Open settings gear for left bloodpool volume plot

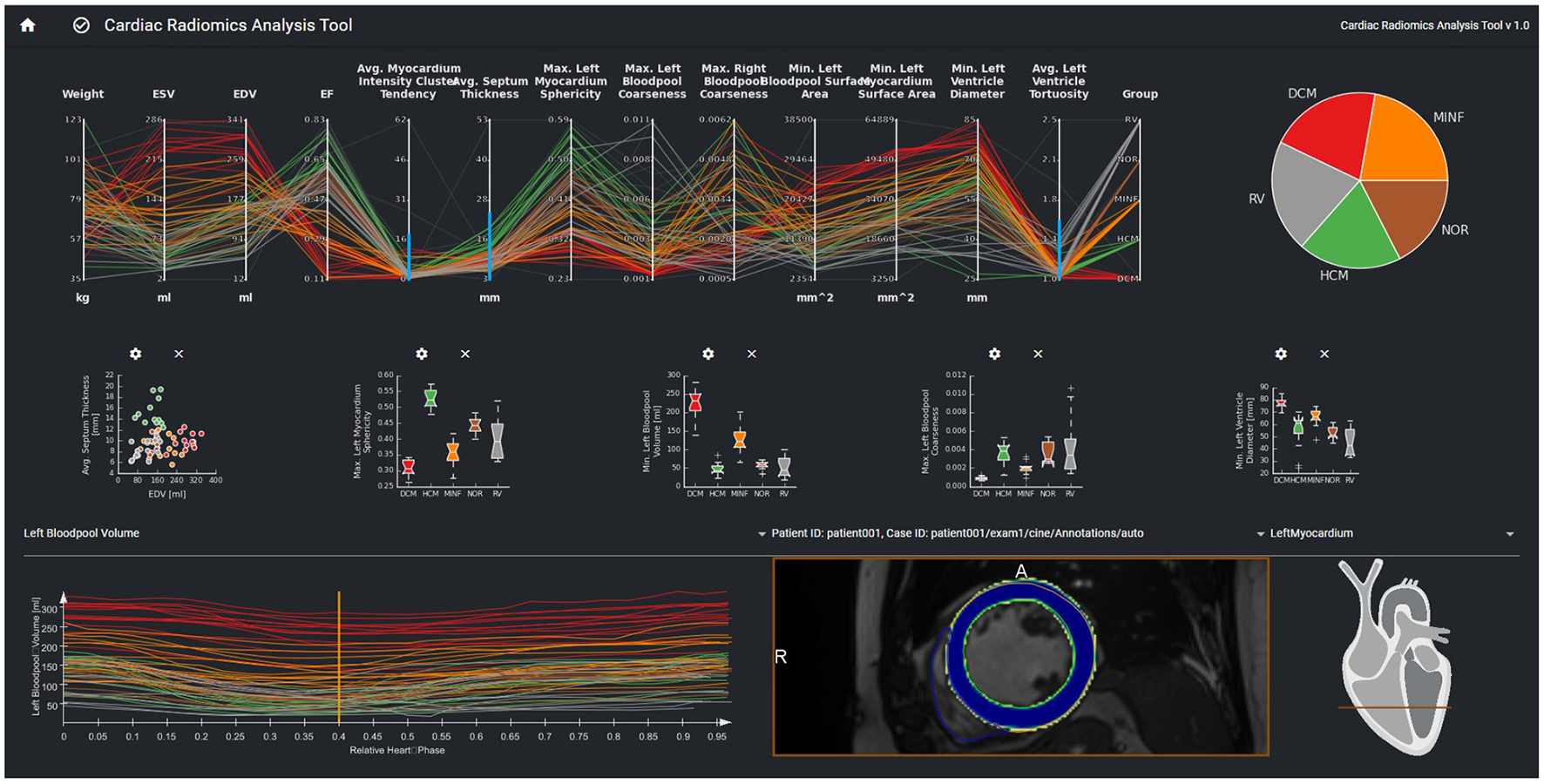click(x=708, y=354)
